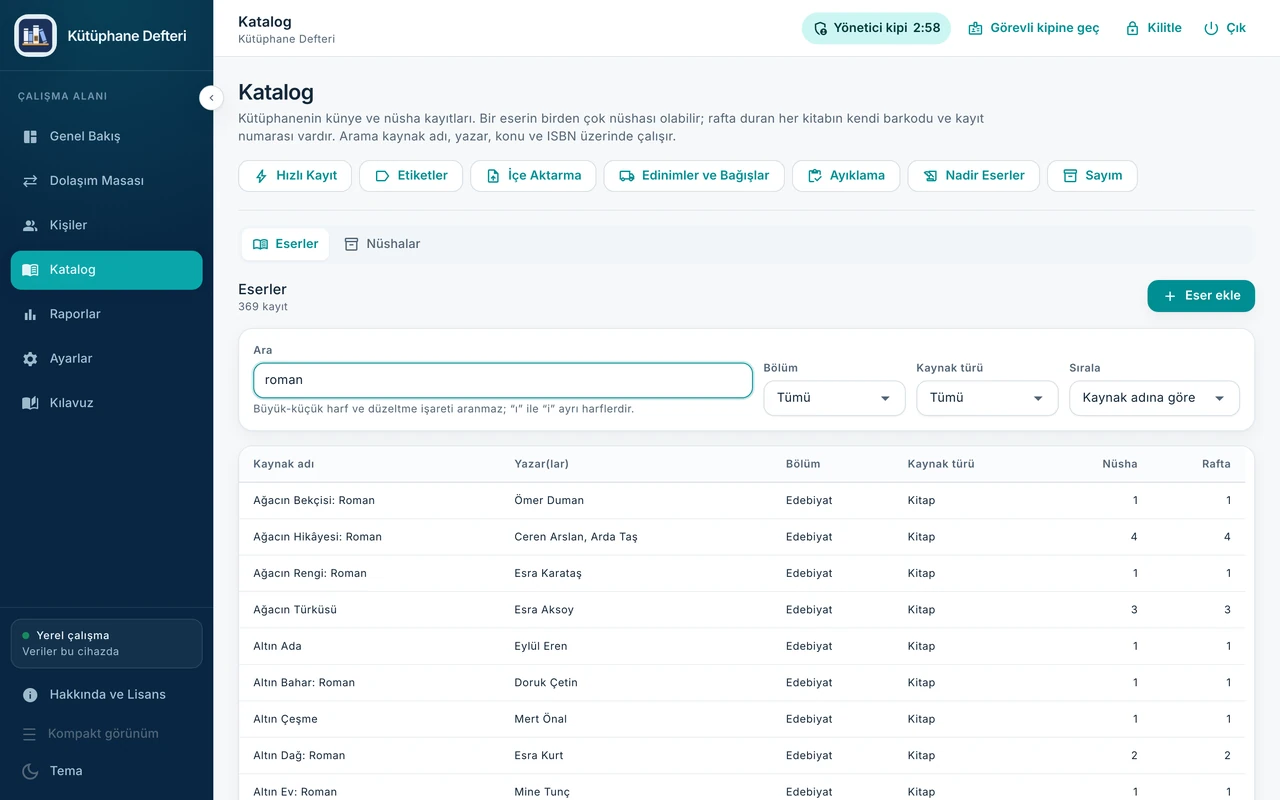Toggle Kompakt görünüm
Viewport: 1280px width, 800px height.
(x=106, y=733)
